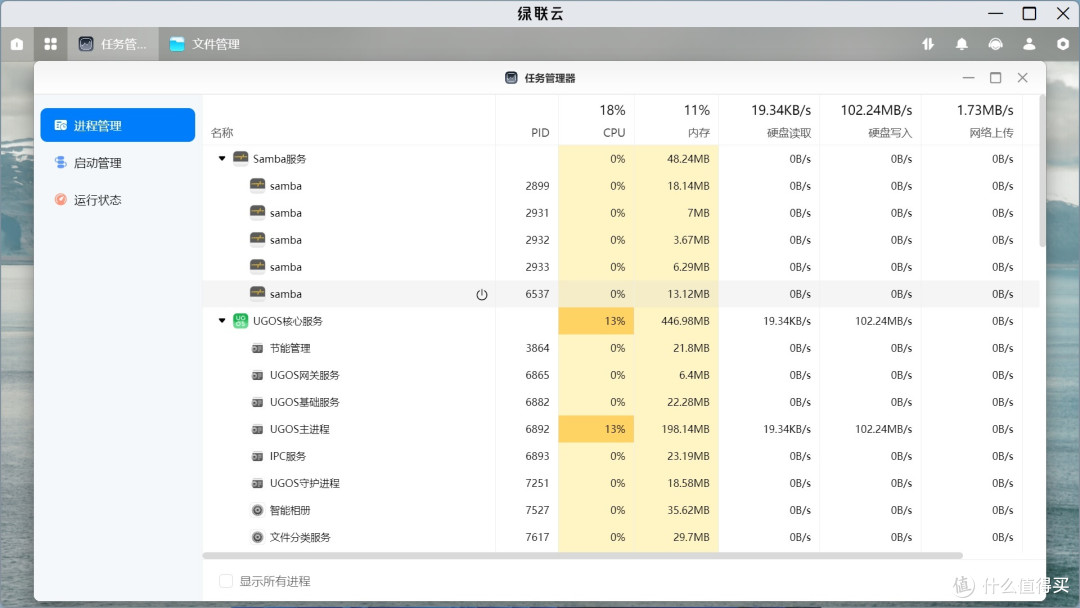Click the UGOS主进程 process icon
Image resolution: width=1080 pixels, height=608 pixels.
[x=258, y=429]
